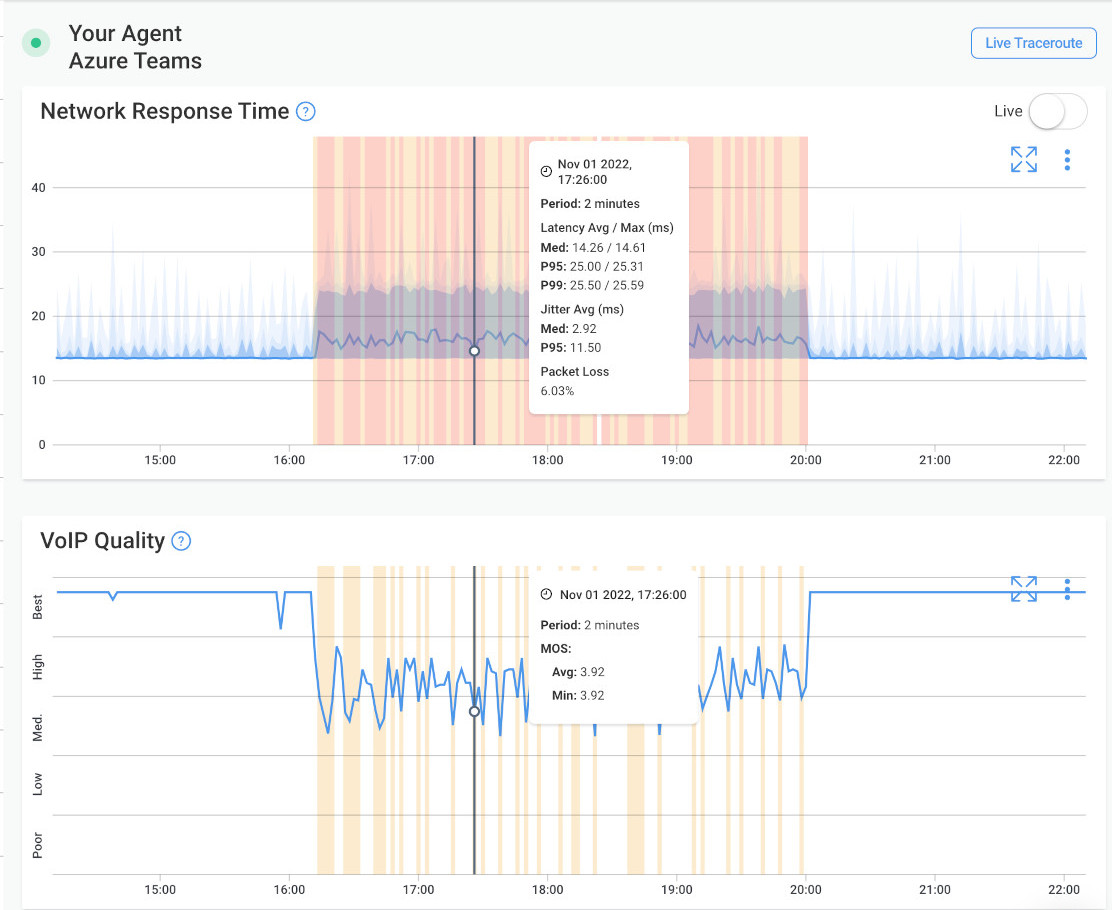Expand Network Response Time chart to fullscreen
1112x910 pixels.
[x=1023, y=159]
